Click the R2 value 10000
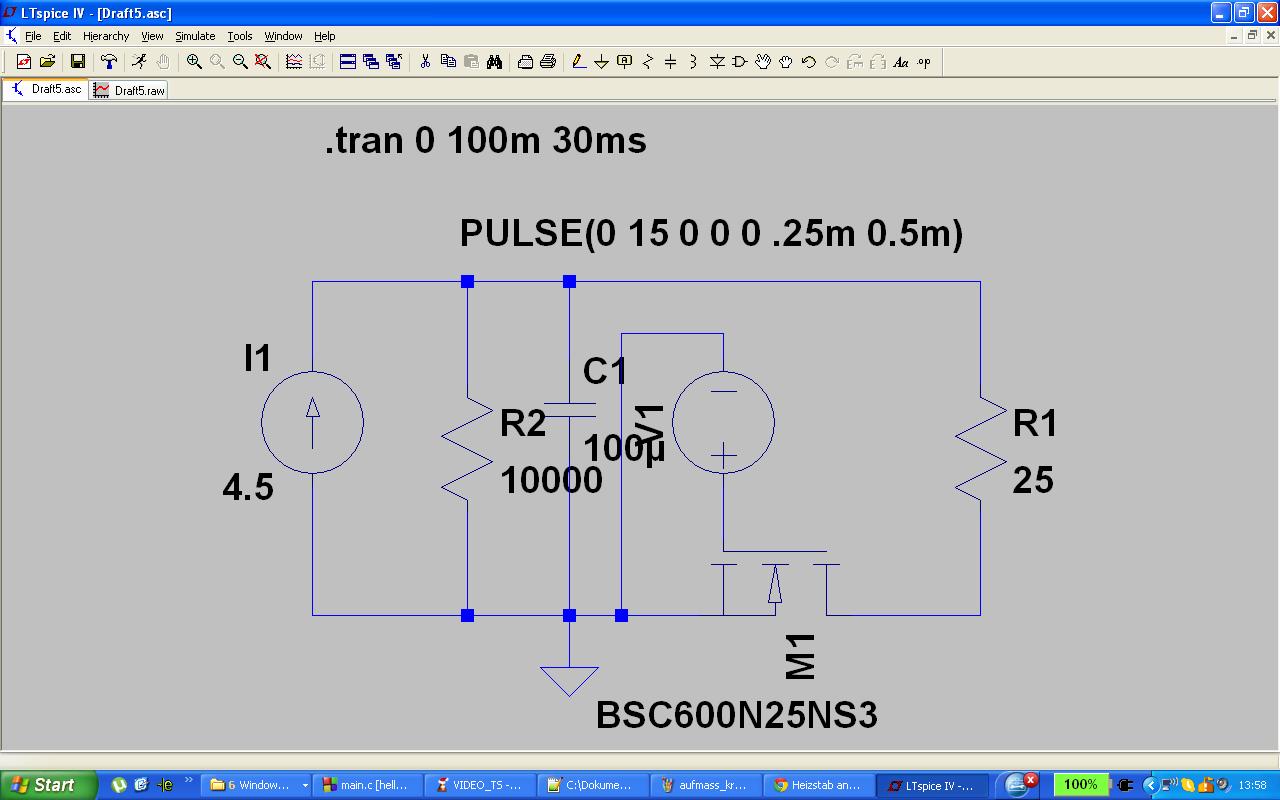The width and height of the screenshot is (1280, 800). [551, 481]
